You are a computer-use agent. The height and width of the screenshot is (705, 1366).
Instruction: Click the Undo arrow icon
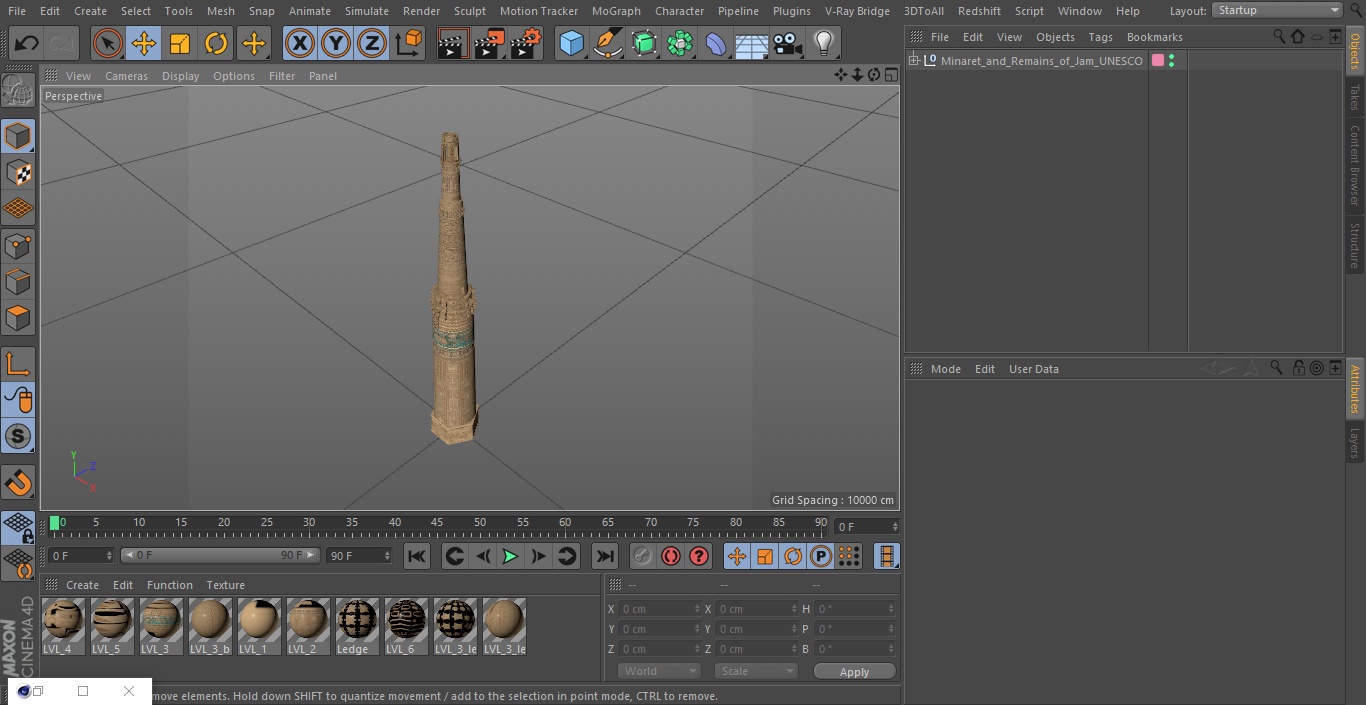[27, 43]
